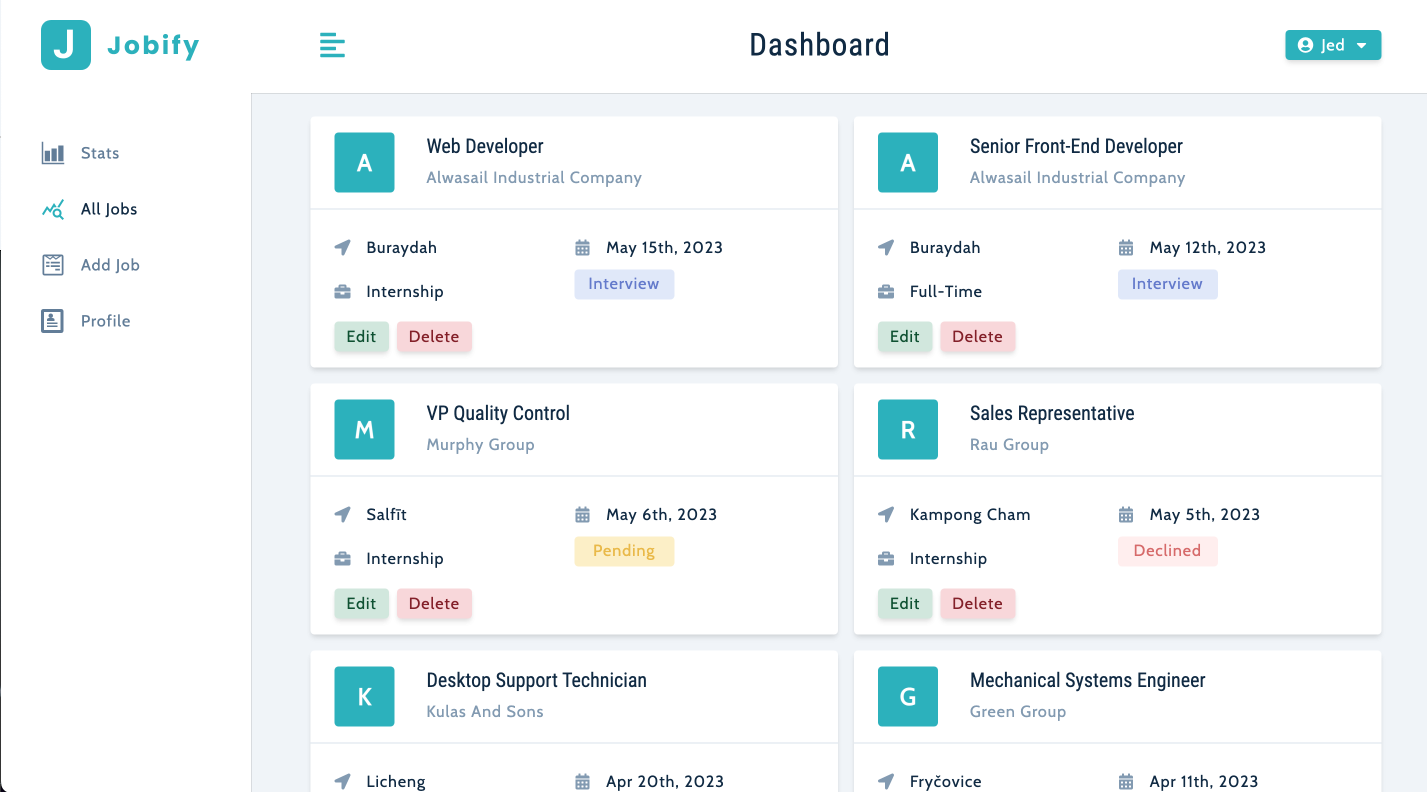Click the Murphy Group 'M' avatar
The image size is (1427, 792).
pyautogui.click(x=364, y=430)
